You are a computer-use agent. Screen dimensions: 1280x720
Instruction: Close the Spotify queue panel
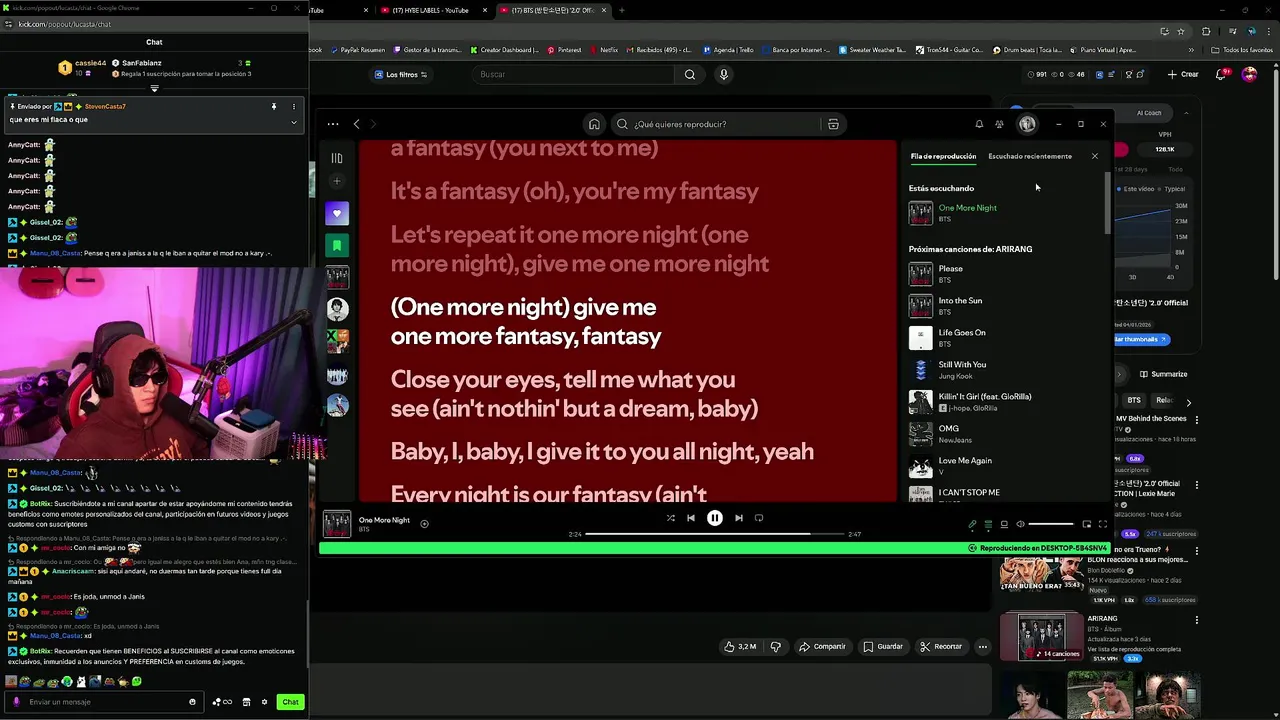(1094, 156)
